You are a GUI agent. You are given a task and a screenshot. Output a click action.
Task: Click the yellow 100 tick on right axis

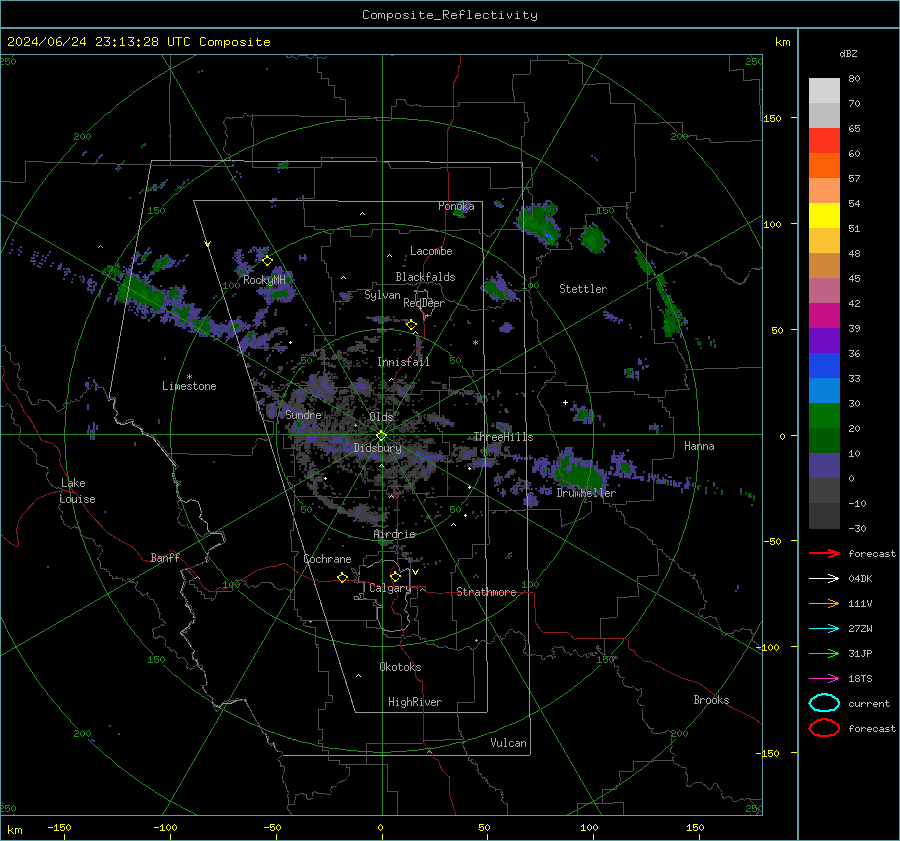772,224
